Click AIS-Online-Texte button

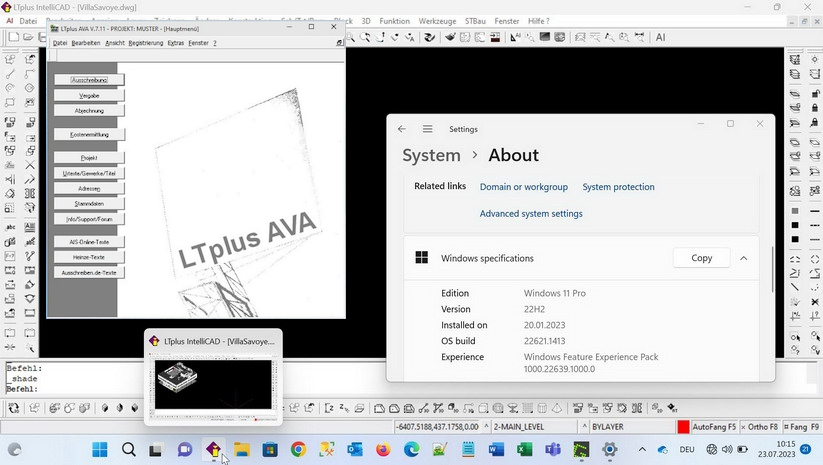click(89, 242)
